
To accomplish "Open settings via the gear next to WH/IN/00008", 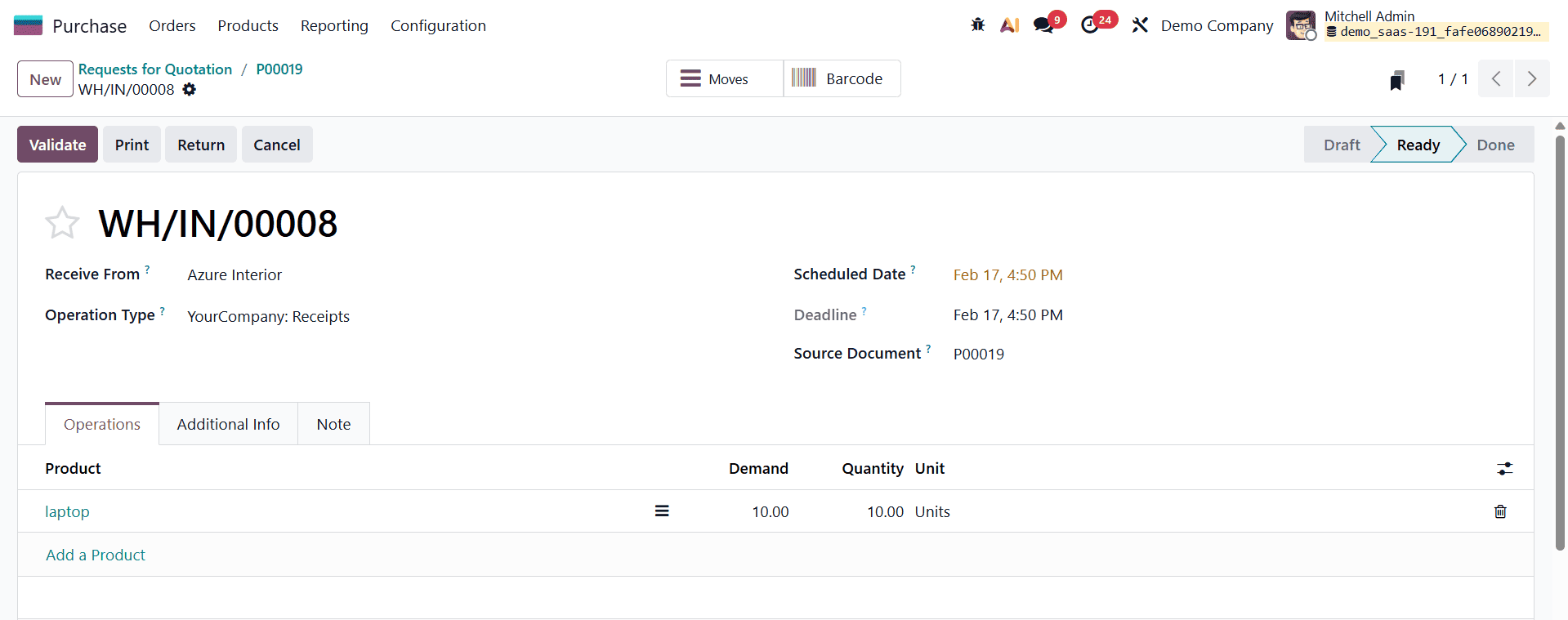I will [x=189, y=90].
